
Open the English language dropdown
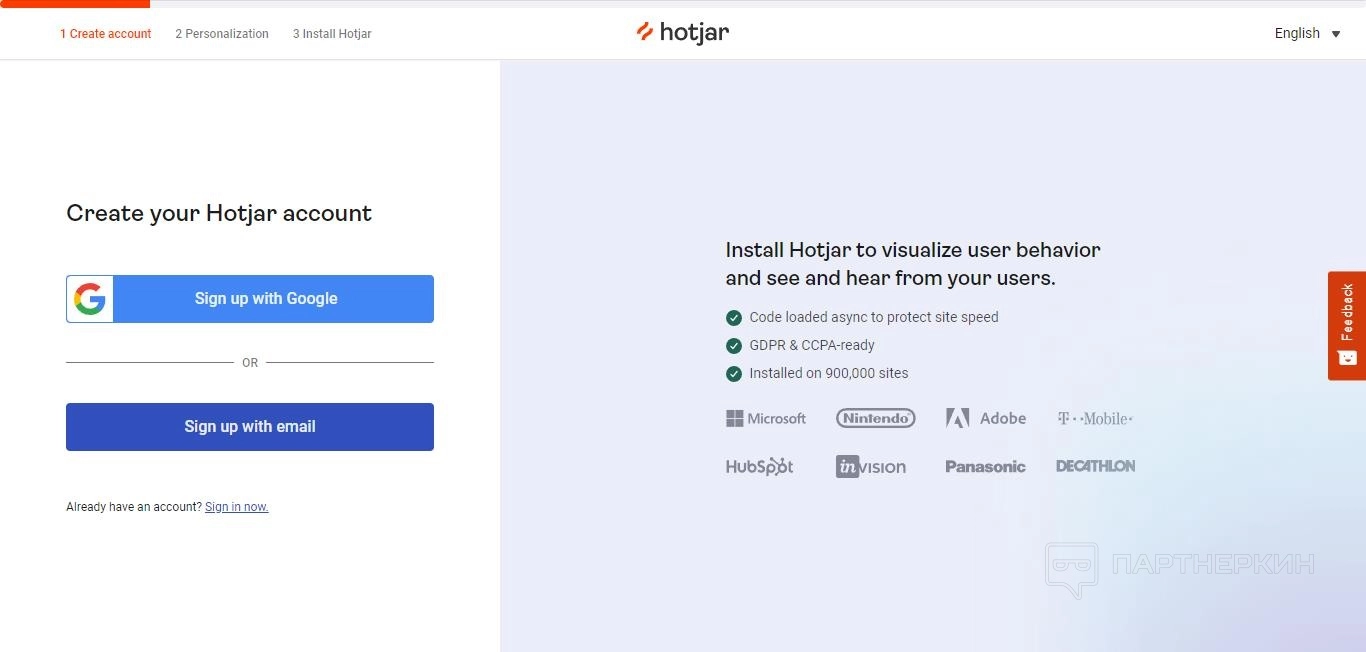[1298, 33]
